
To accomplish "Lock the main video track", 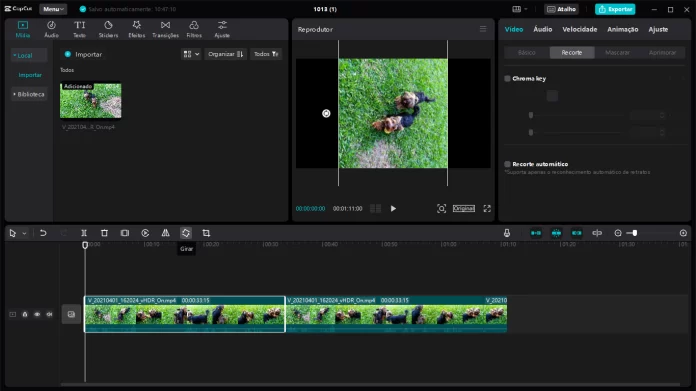I will (x=25, y=314).
